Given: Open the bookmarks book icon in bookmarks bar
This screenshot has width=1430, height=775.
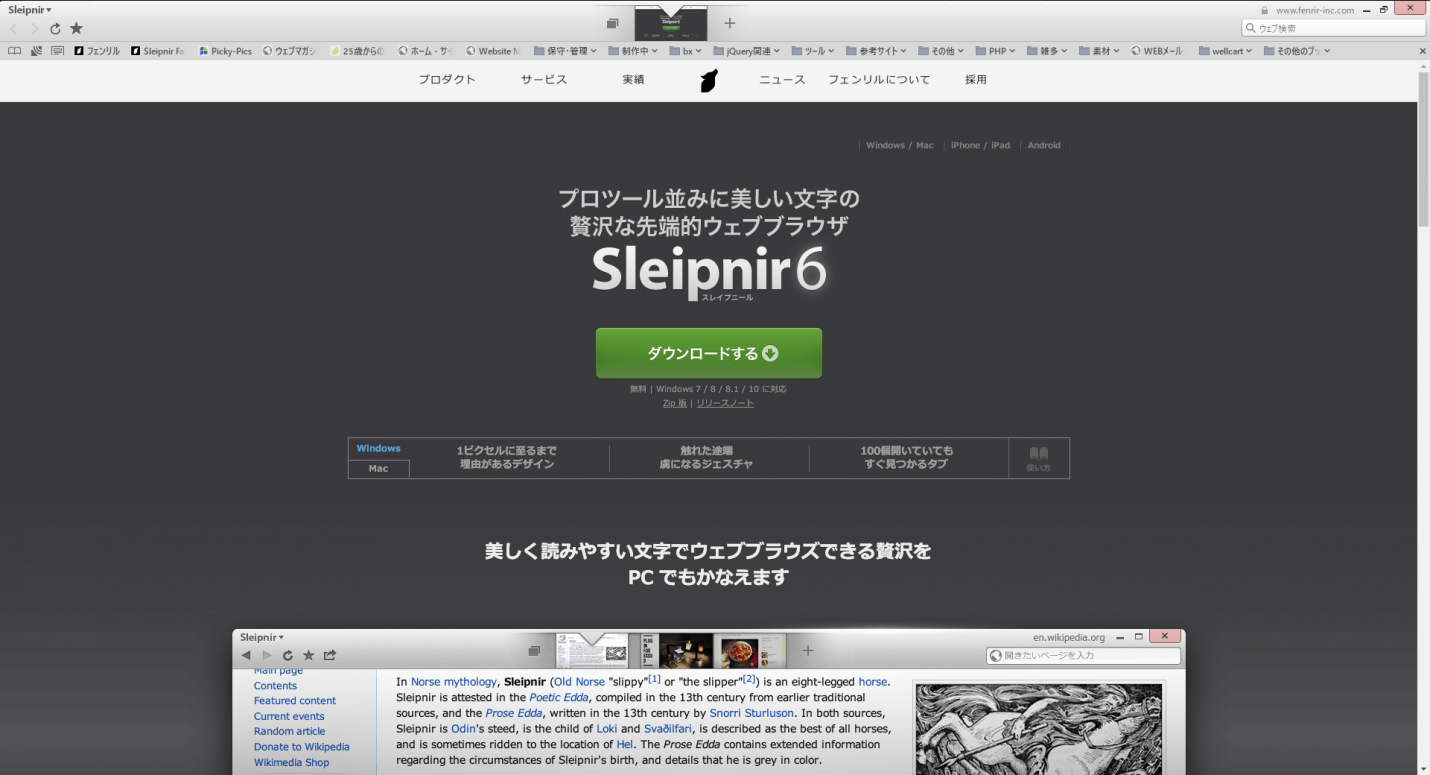Looking at the screenshot, I should pos(14,51).
